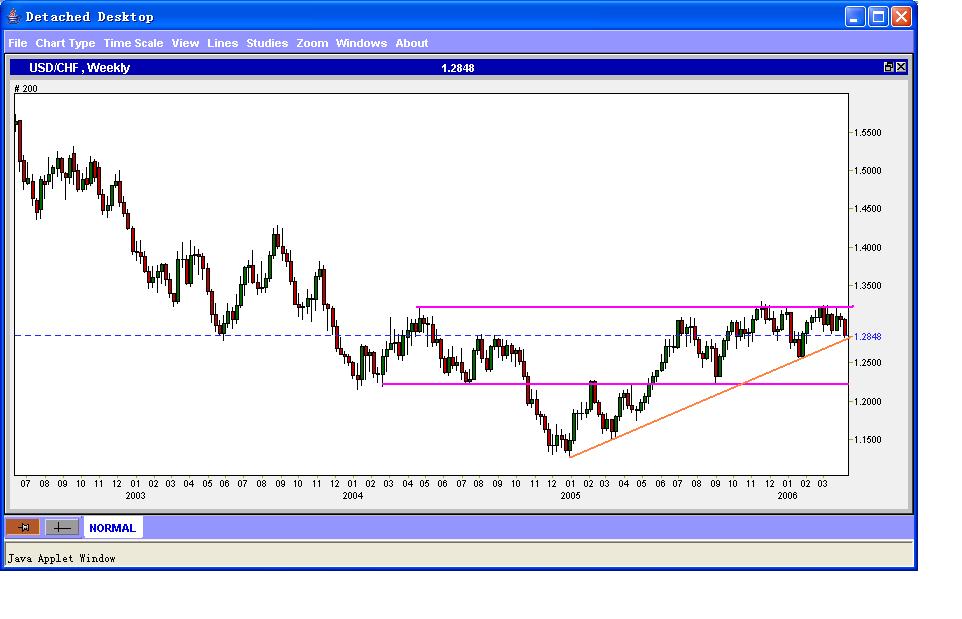Screen dimensions: 962x619
Task: Close the USD/CHF Weekly chart panel
Action: 901,67
